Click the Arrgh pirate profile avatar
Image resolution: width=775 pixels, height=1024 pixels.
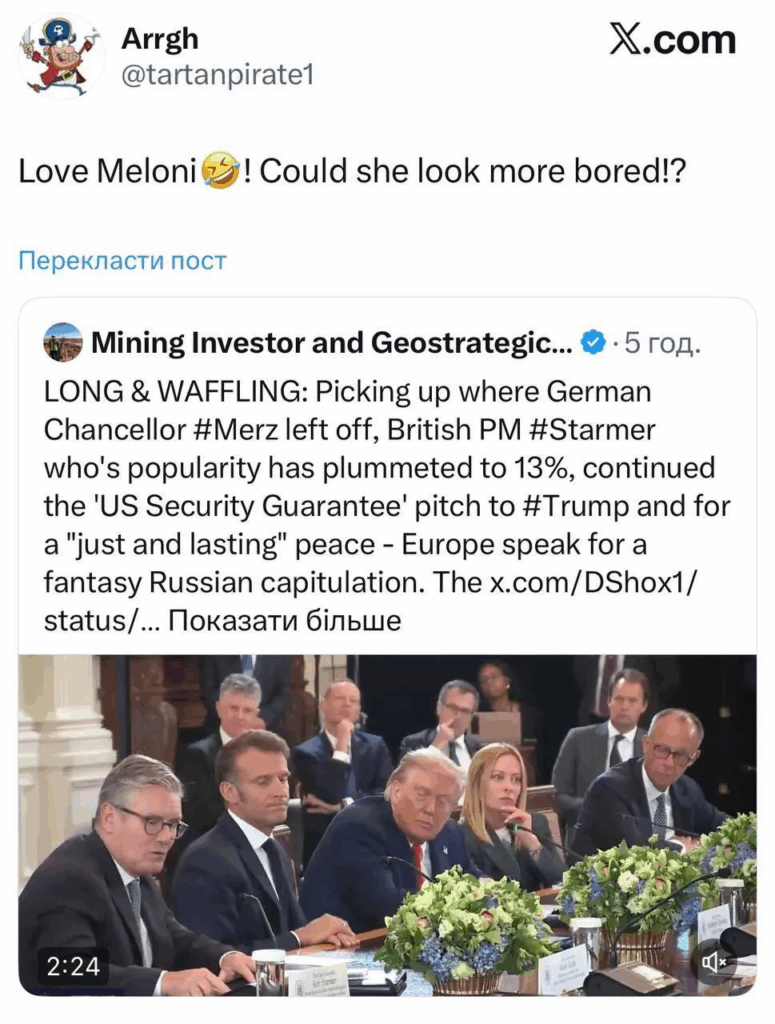click(60, 57)
